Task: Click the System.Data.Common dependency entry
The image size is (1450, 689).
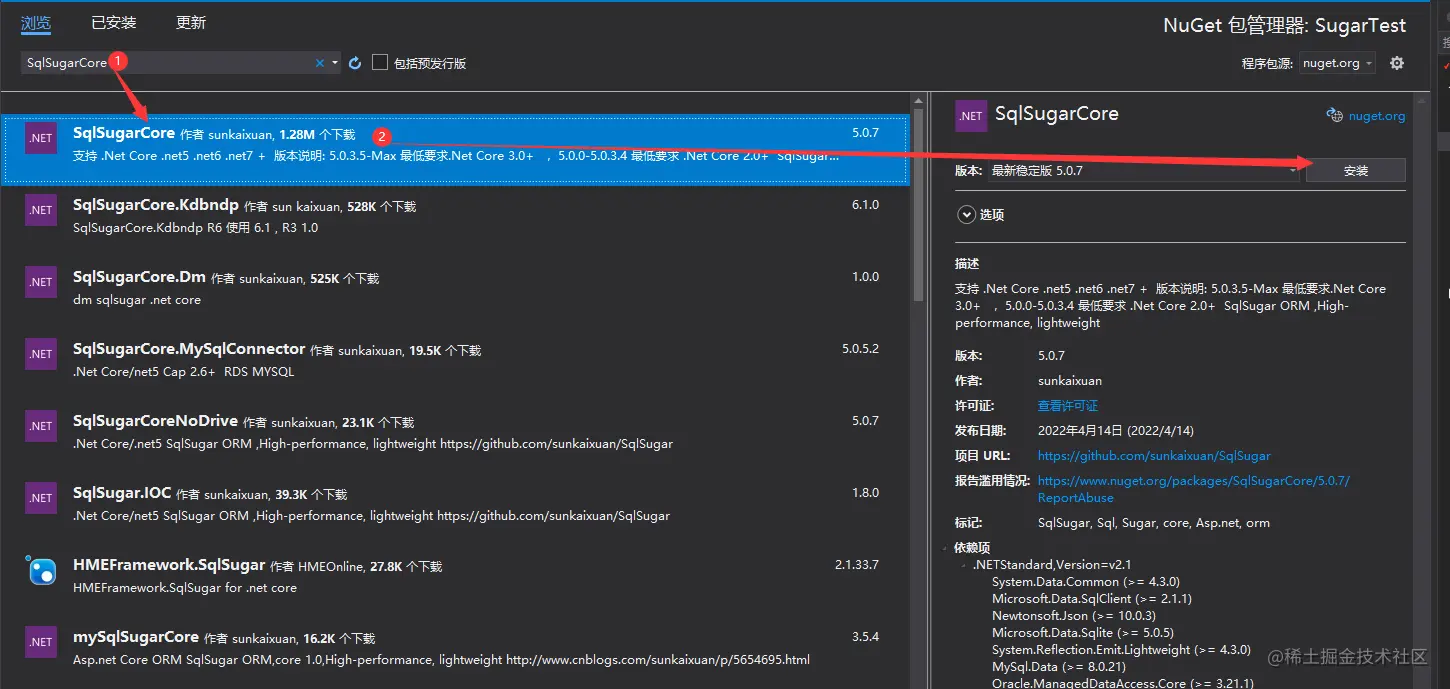Action: coord(1086,582)
